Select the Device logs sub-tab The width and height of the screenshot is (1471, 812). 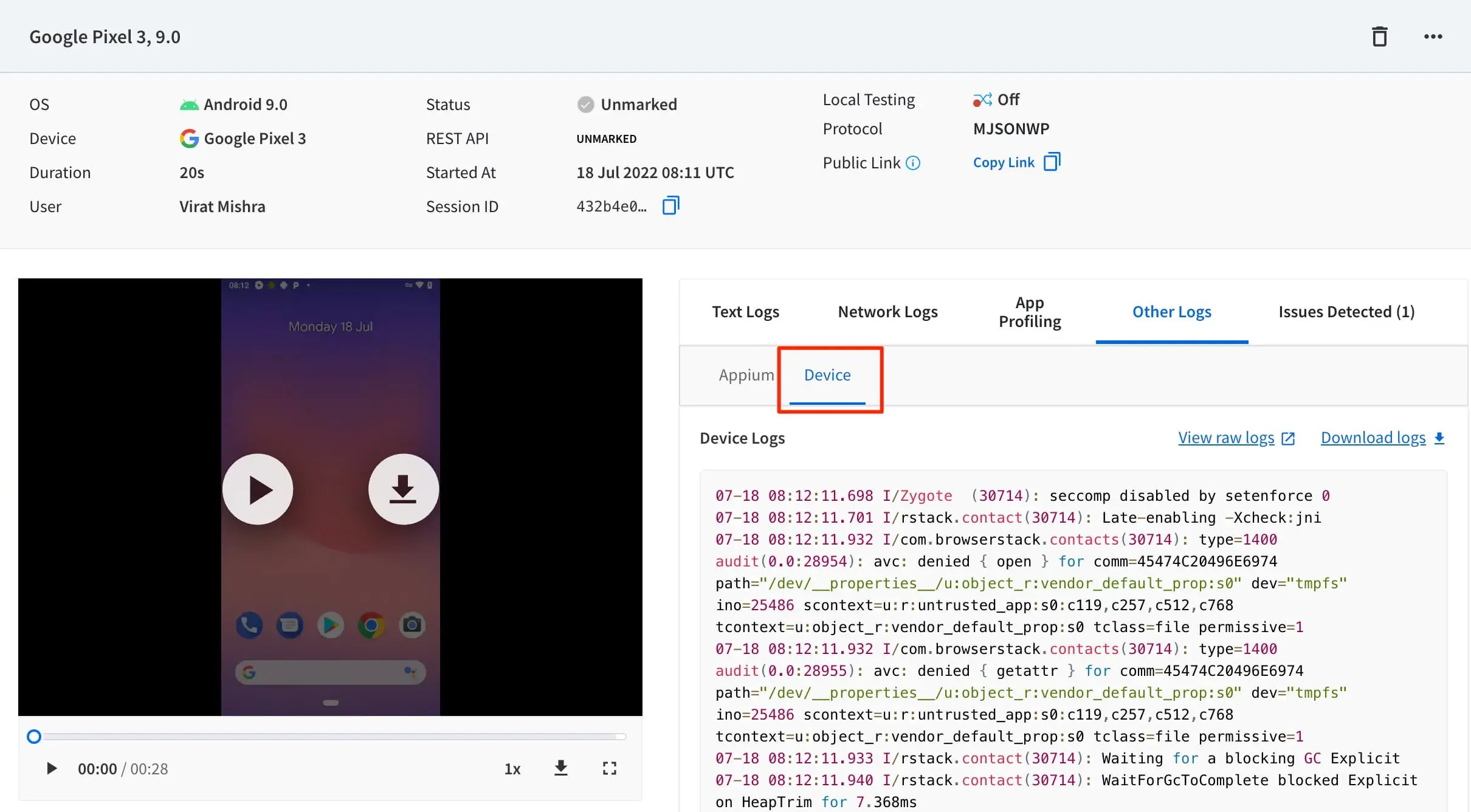click(x=827, y=375)
